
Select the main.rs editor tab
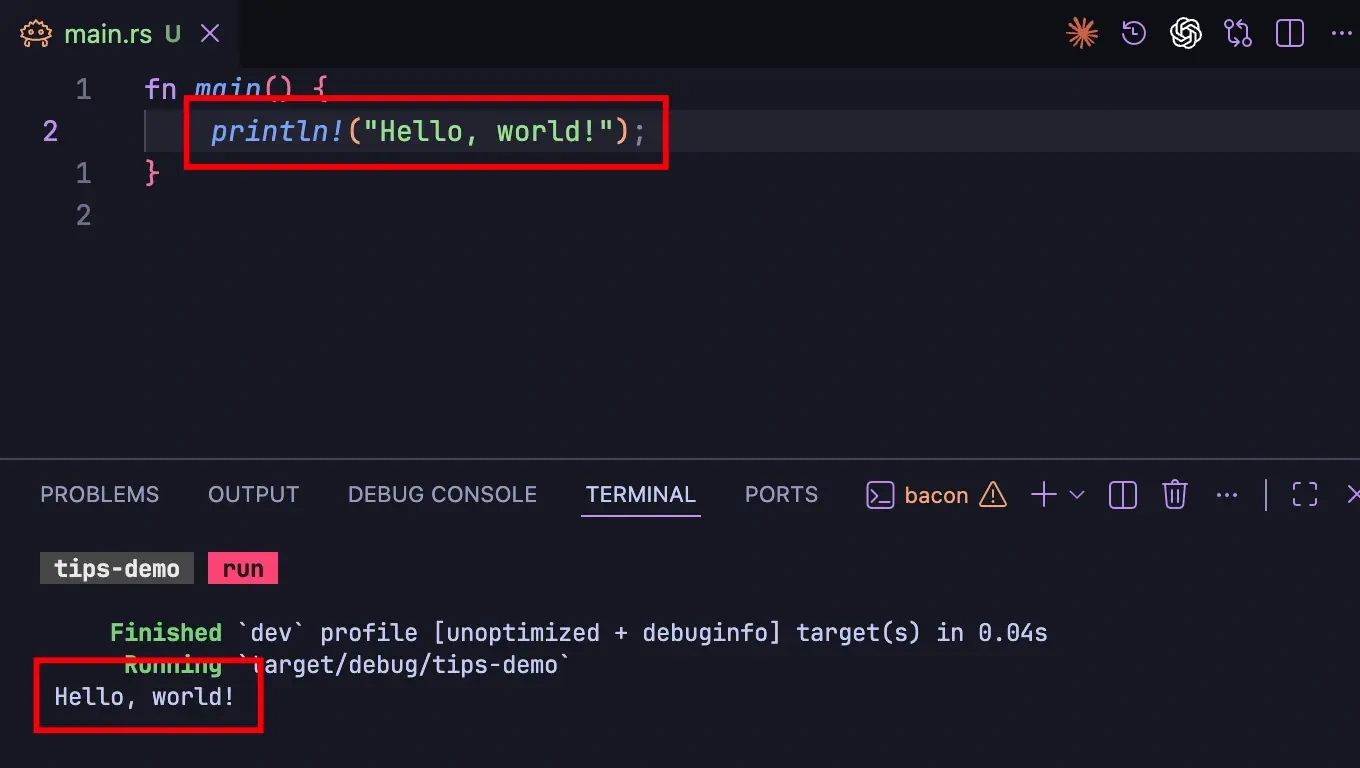tap(120, 33)
